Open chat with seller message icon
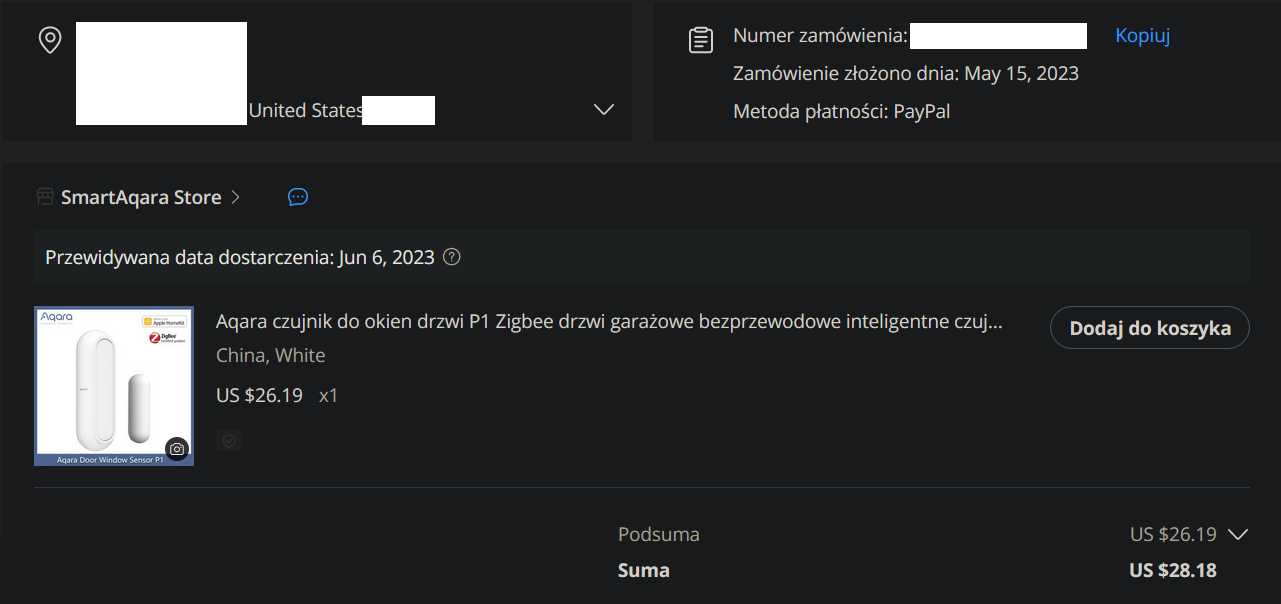1281x604 pixels. tap(297, 197)
